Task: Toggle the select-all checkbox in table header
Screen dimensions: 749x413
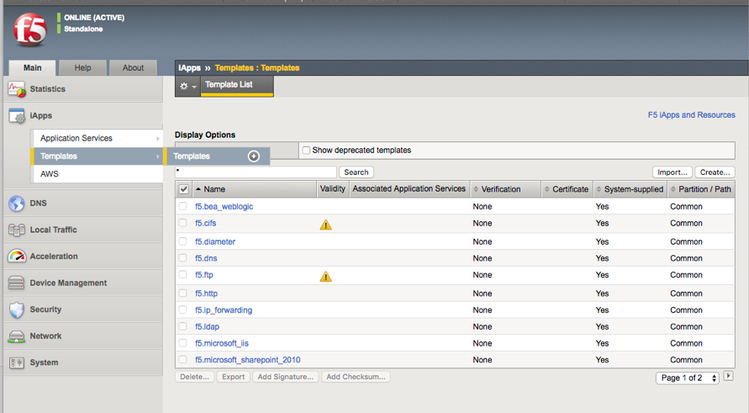Action: point(183,188)
